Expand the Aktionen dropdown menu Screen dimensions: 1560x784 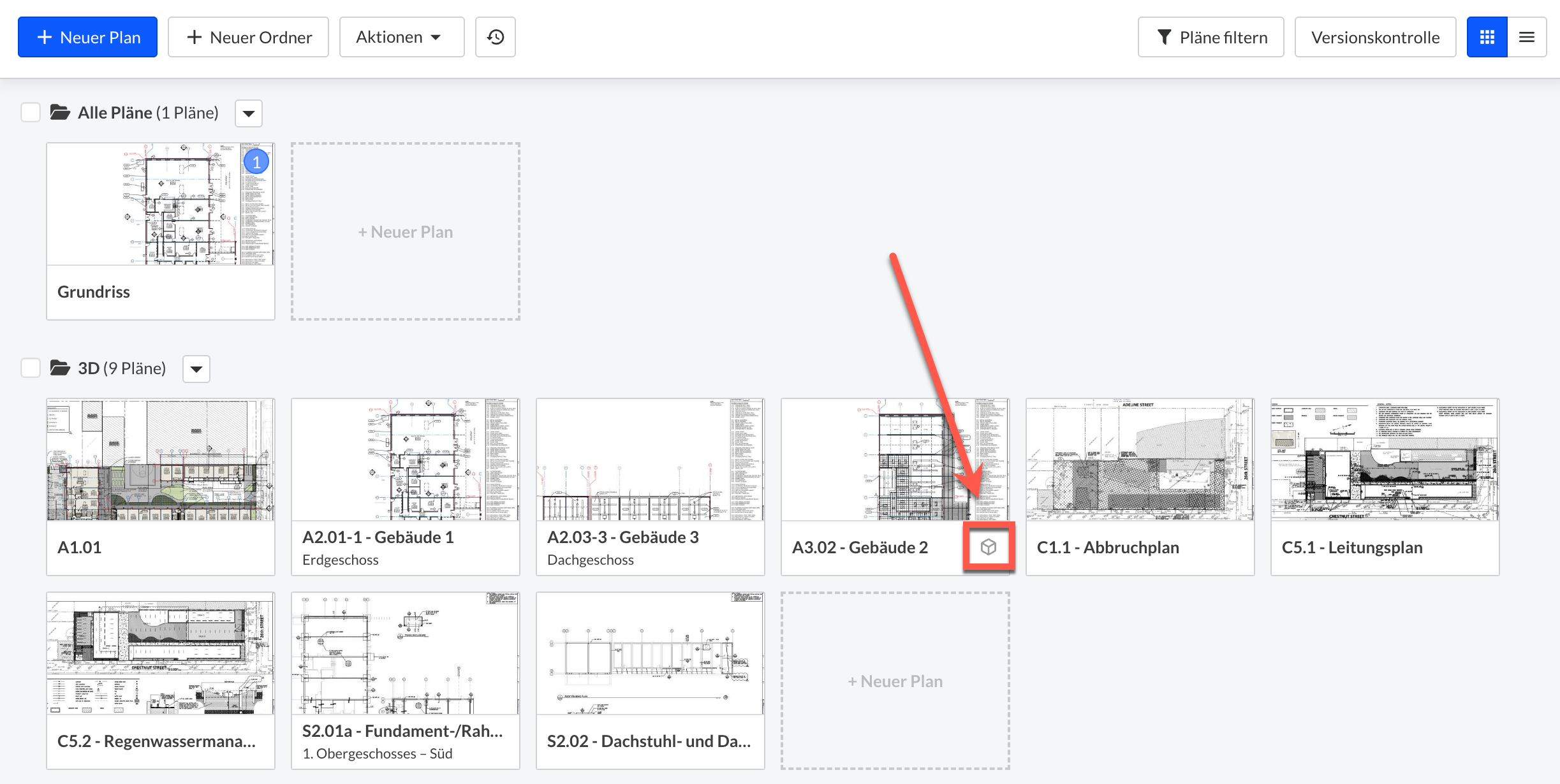click(x=401, y=37)
